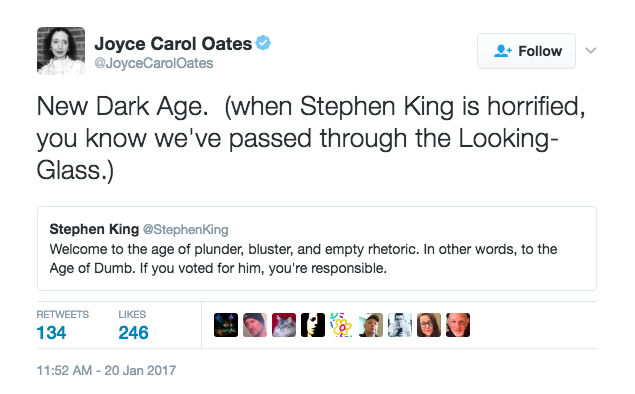Click the black-and-white face silhouette avatar
635x394 pixels.
(313, 325)
